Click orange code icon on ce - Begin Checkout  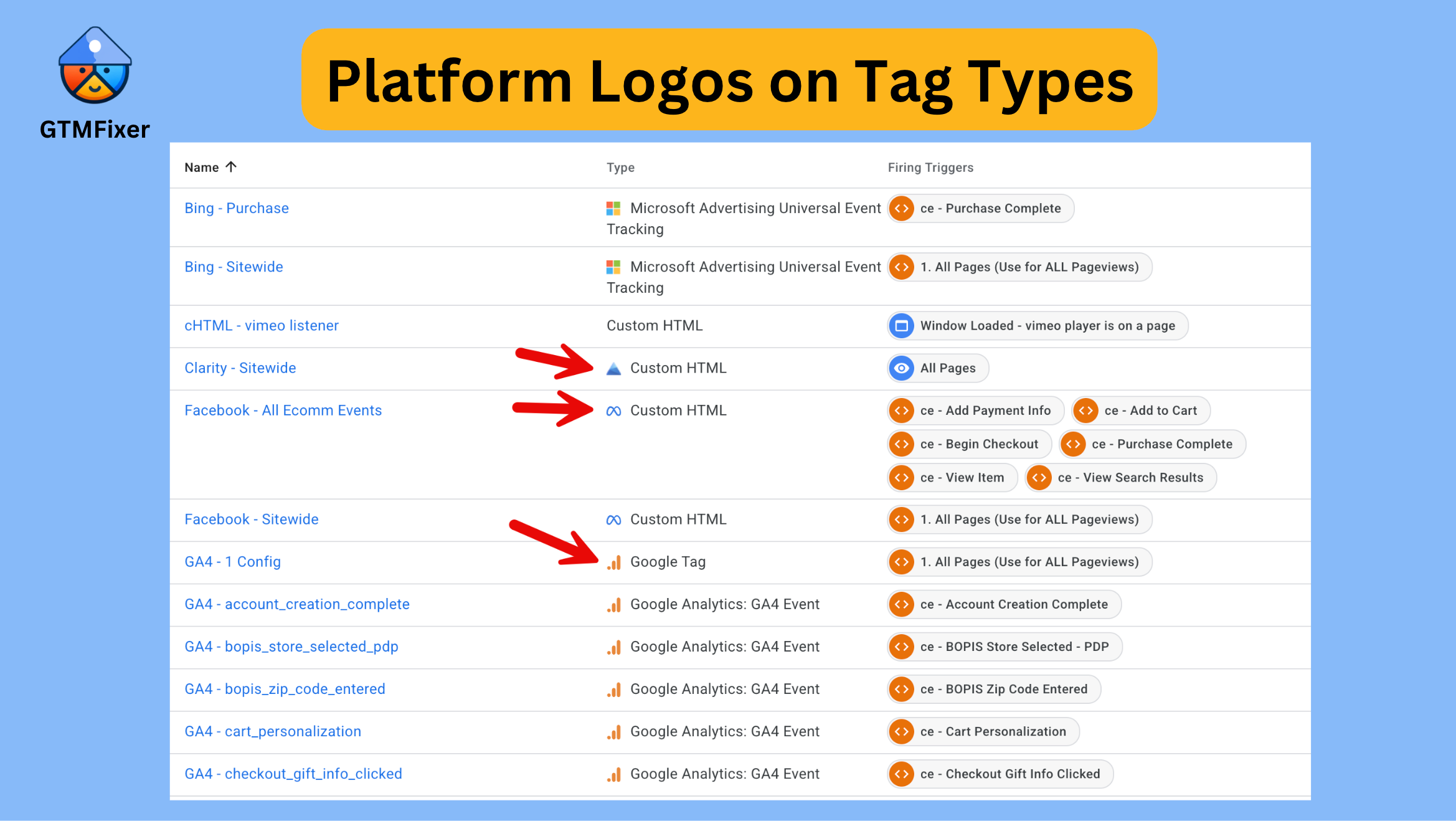click(x=901, y=444)
